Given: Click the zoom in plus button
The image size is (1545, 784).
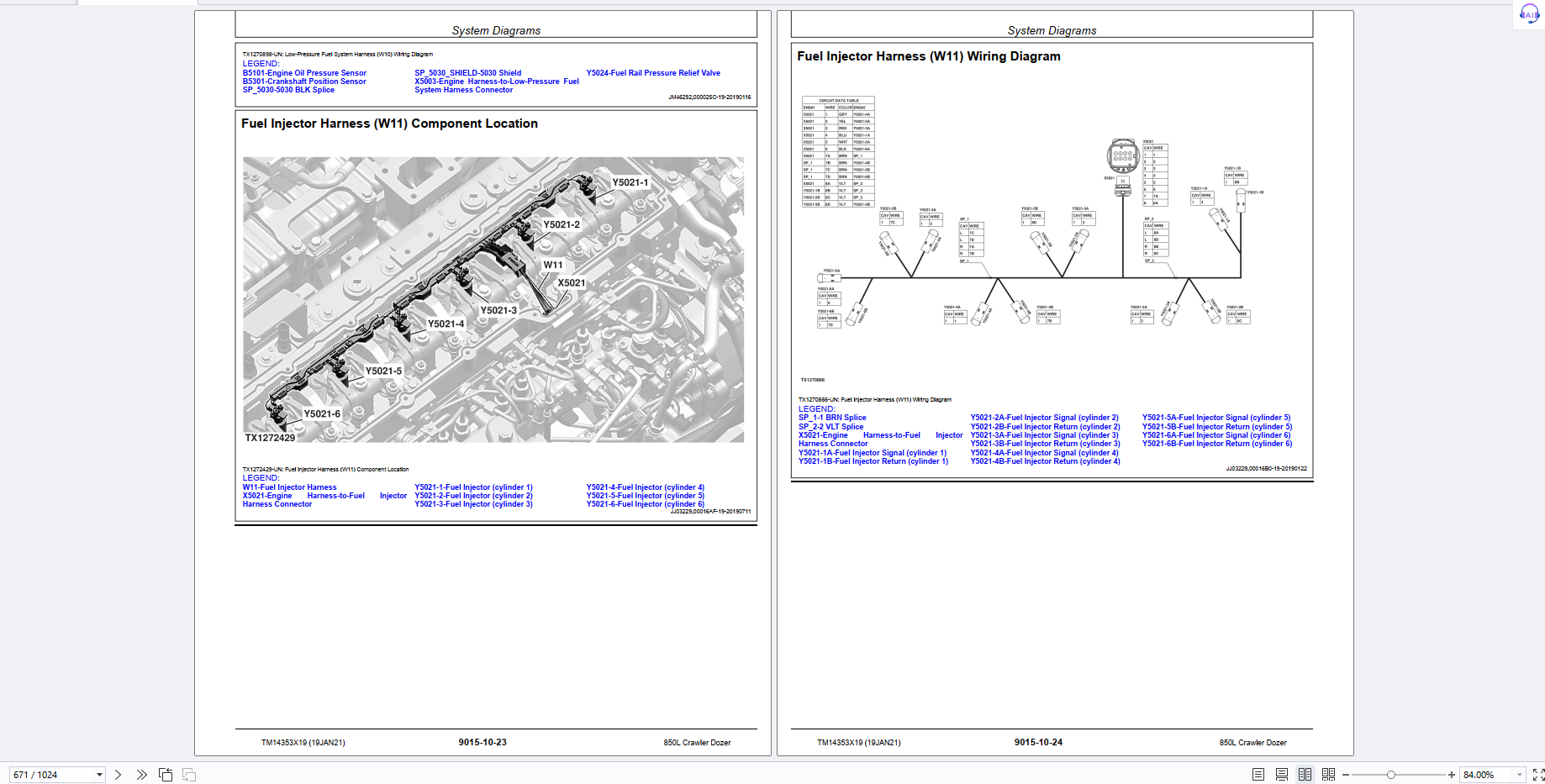Looking at the screenshot, I should coord(1451,775).
